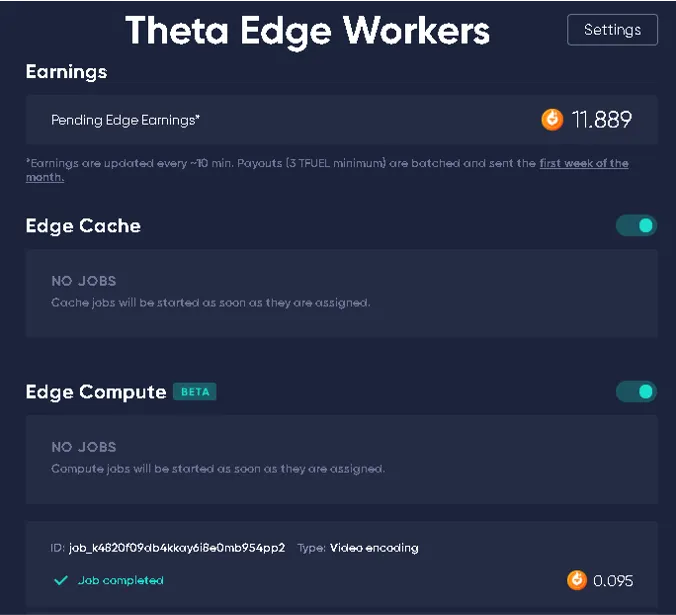Click the Theta Edge Workers title
The height and width of the screenshot is (615, 676).
(x=308, y=31)
